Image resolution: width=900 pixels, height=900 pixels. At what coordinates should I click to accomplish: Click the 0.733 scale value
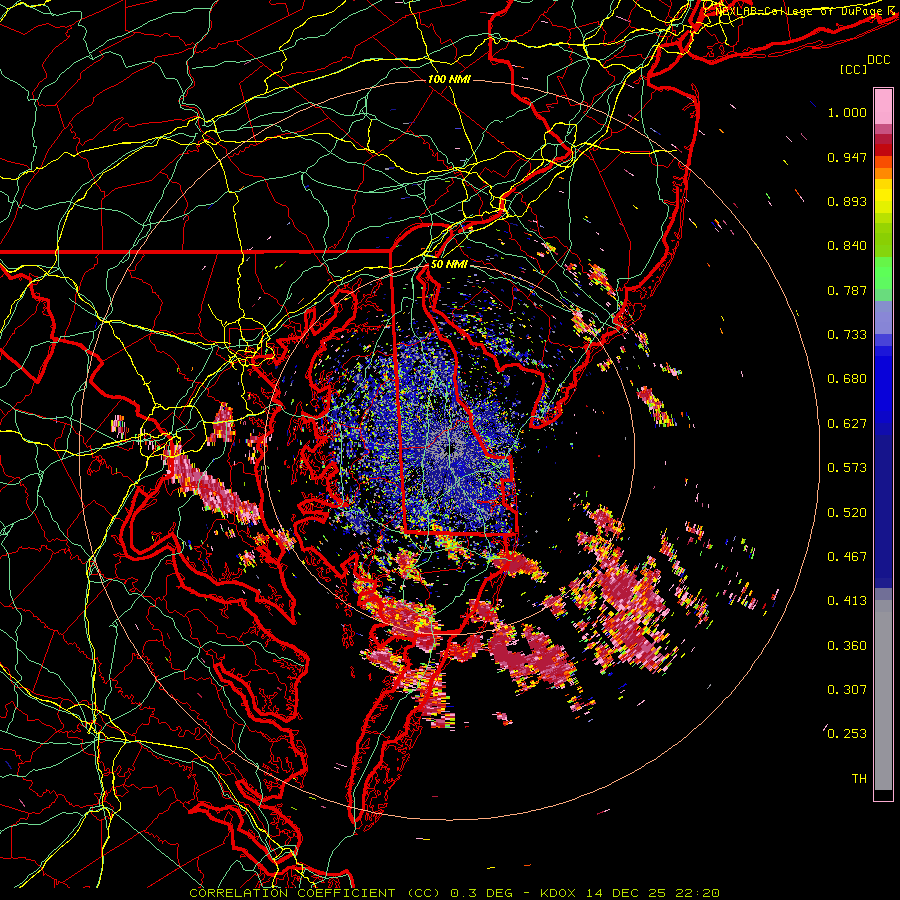pyautogui.click(x=847, y=335)
